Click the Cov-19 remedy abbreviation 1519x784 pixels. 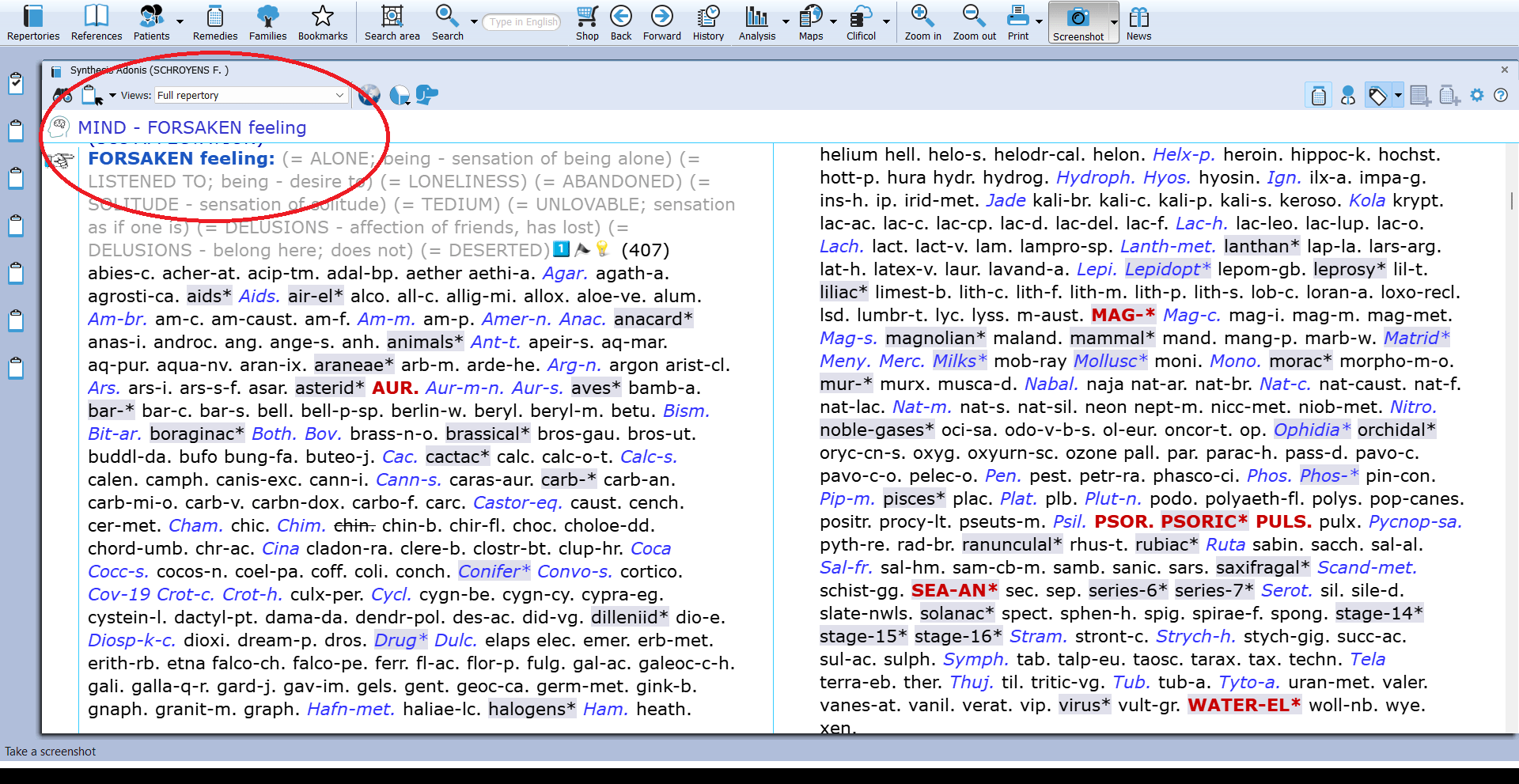(119, 594)
